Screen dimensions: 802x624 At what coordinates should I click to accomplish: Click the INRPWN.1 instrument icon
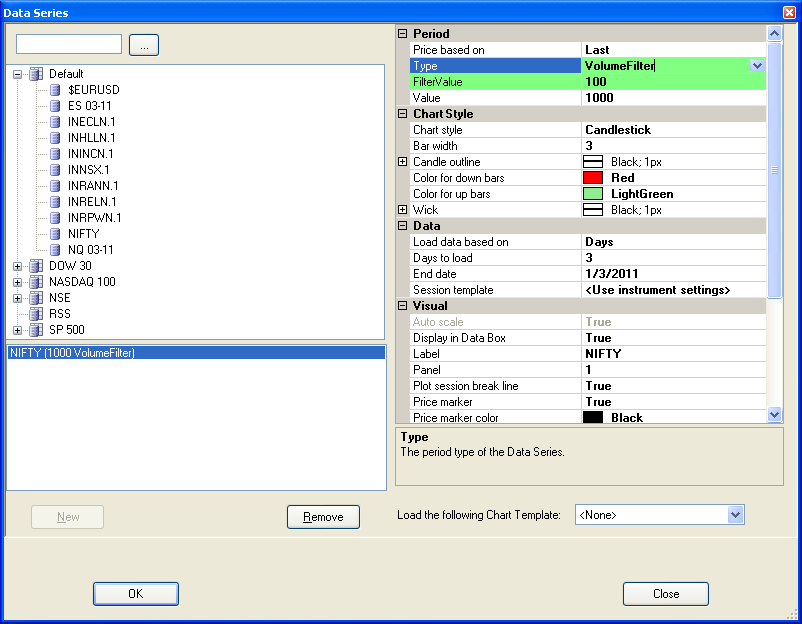click(x=55, y=218)
